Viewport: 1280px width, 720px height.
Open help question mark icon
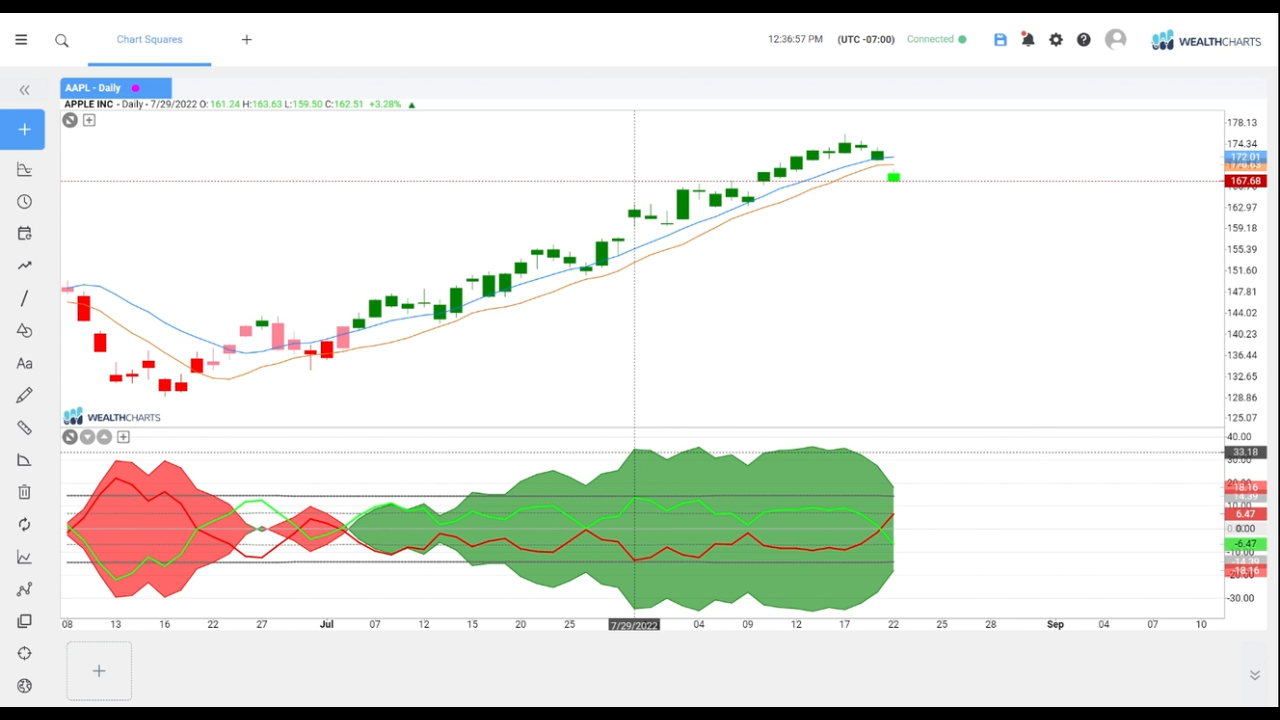tap(1084, 40)
